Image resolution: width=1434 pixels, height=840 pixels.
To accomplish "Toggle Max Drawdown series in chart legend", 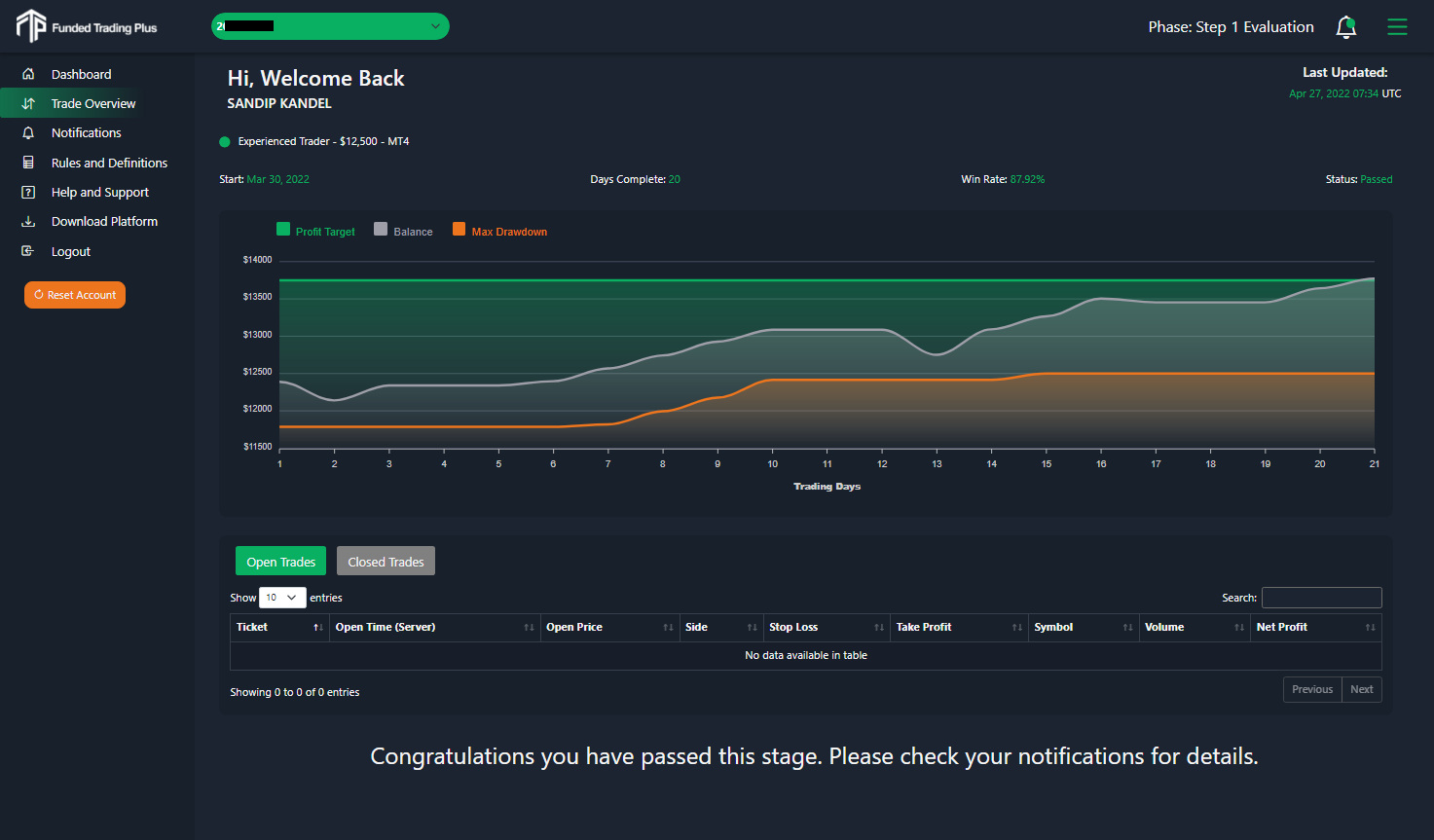I will point(499,231).
